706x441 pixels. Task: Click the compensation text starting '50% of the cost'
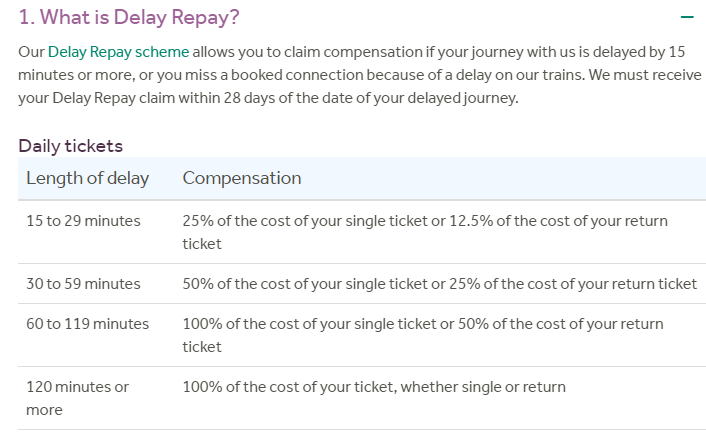tap(439, 284)
